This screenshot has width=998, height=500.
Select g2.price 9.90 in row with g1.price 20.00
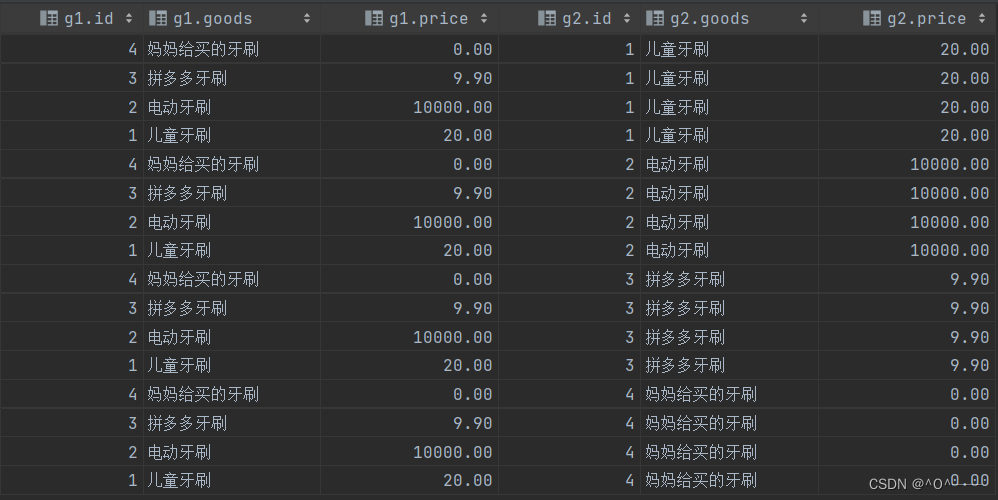969,366
